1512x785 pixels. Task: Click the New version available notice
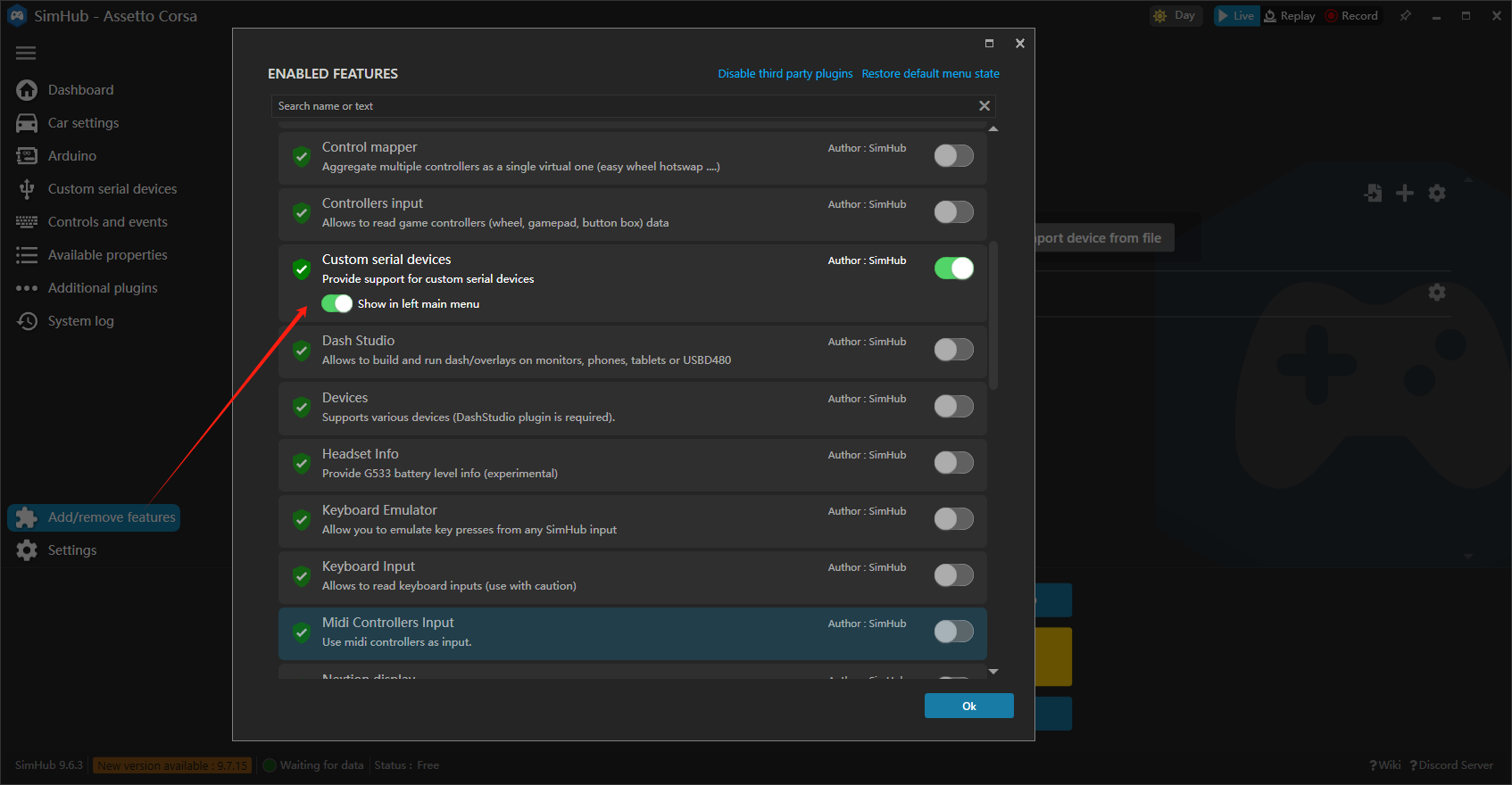point(172,765)
